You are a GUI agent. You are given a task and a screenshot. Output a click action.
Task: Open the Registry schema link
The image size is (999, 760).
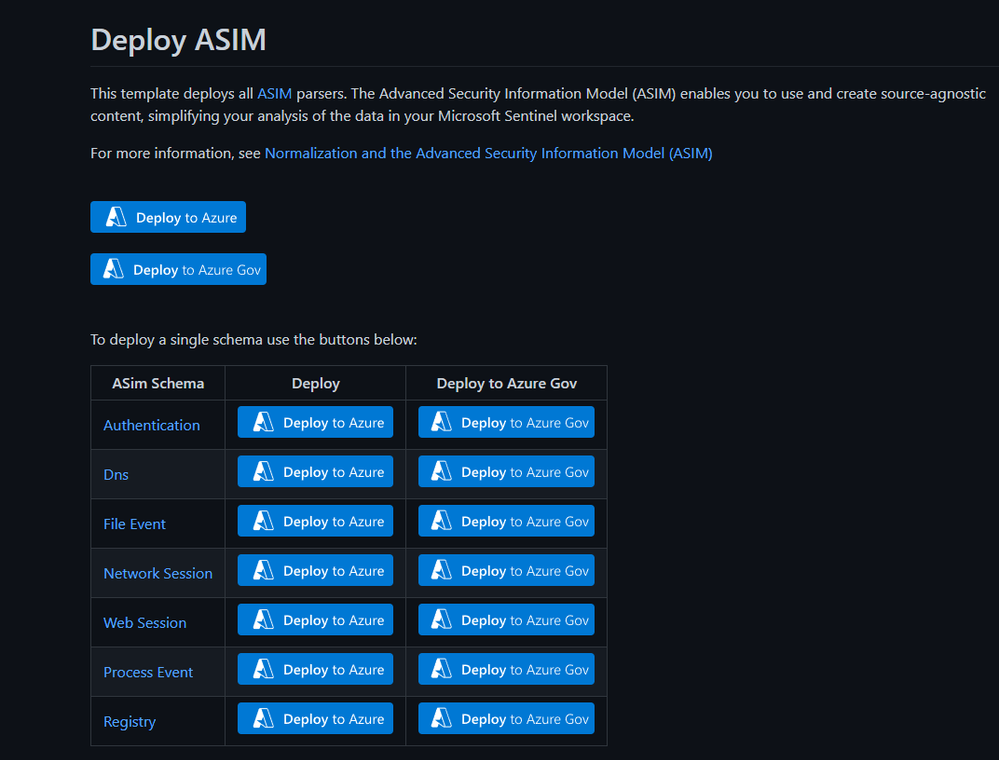coord(129,722)
